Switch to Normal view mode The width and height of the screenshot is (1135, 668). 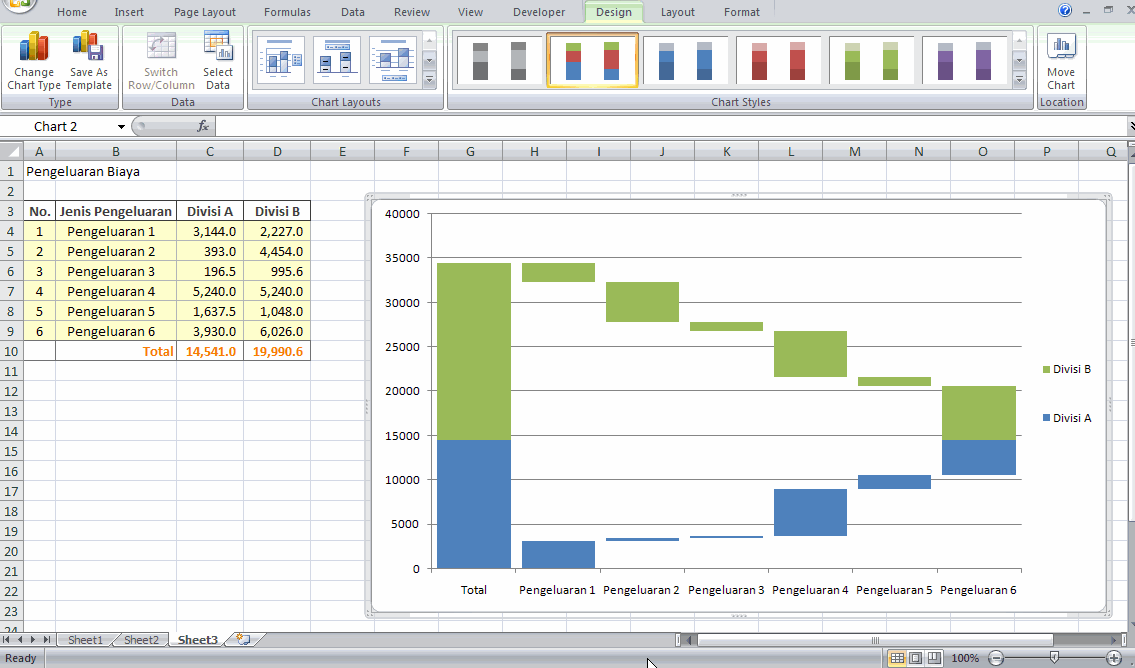click(x=895, y=658)
